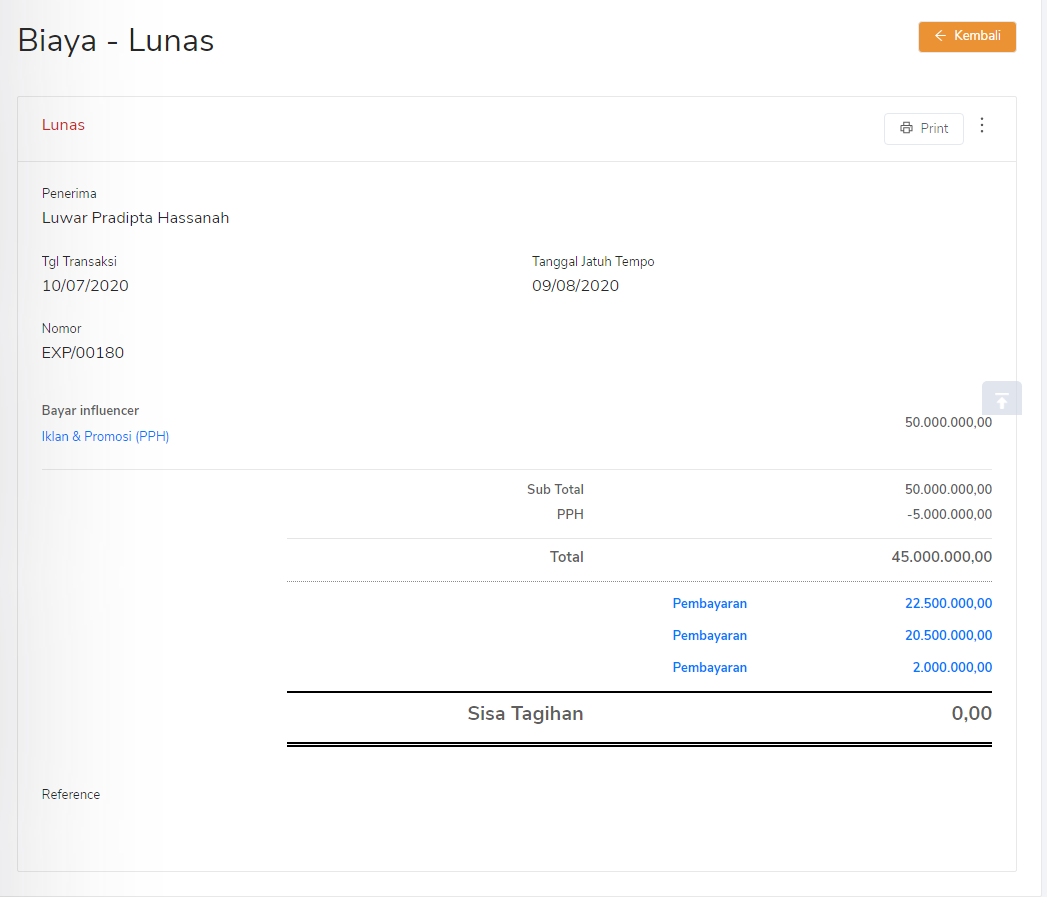Open the Pembayaran link for 2.000.000,00
This screenshot has width=1047, height=897.
[709, 667]
